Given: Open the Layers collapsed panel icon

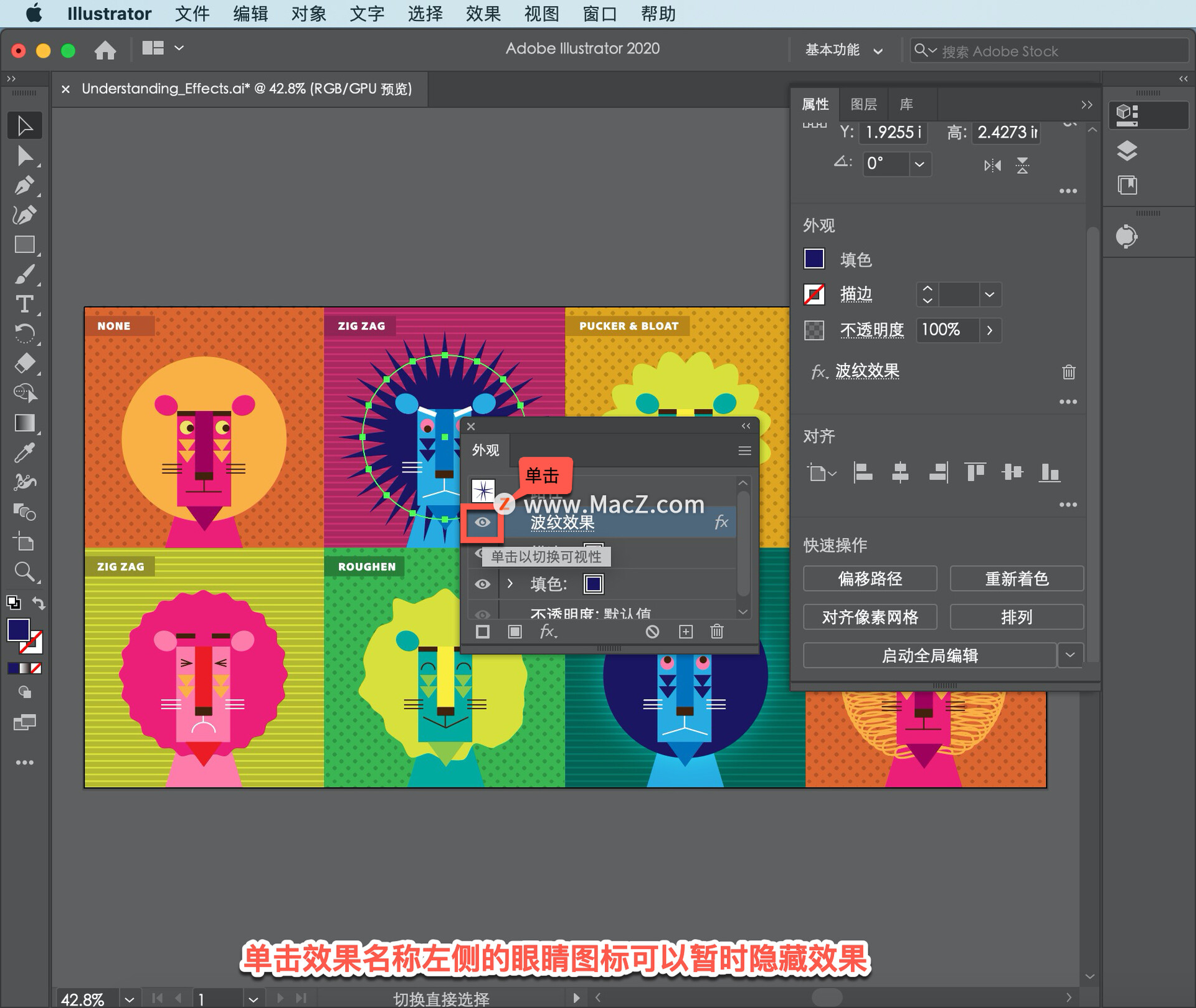Looking at the screenshot, I should point(1127,151).
